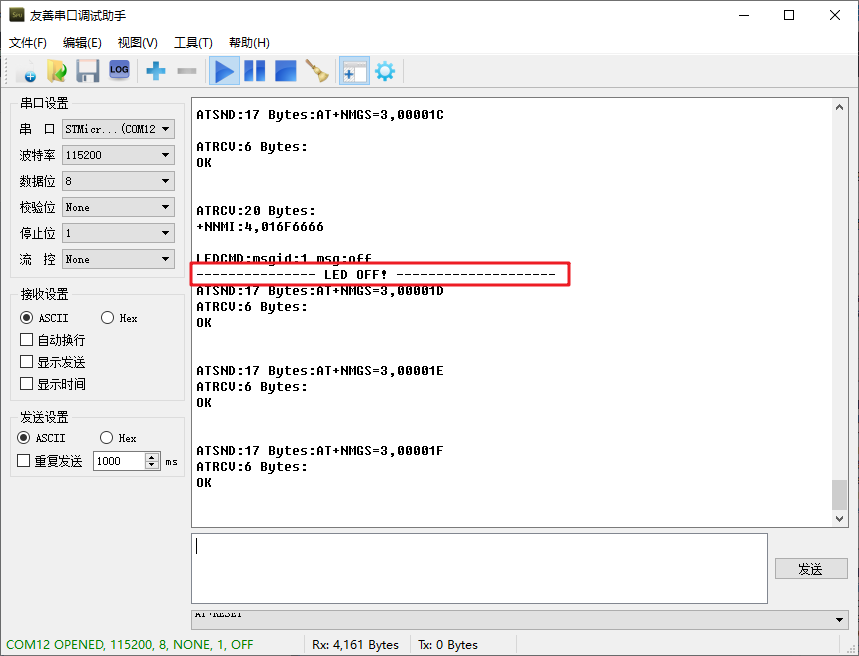
Task: Open the 帮助(H) menu
Action: click(x=249, y=43)
